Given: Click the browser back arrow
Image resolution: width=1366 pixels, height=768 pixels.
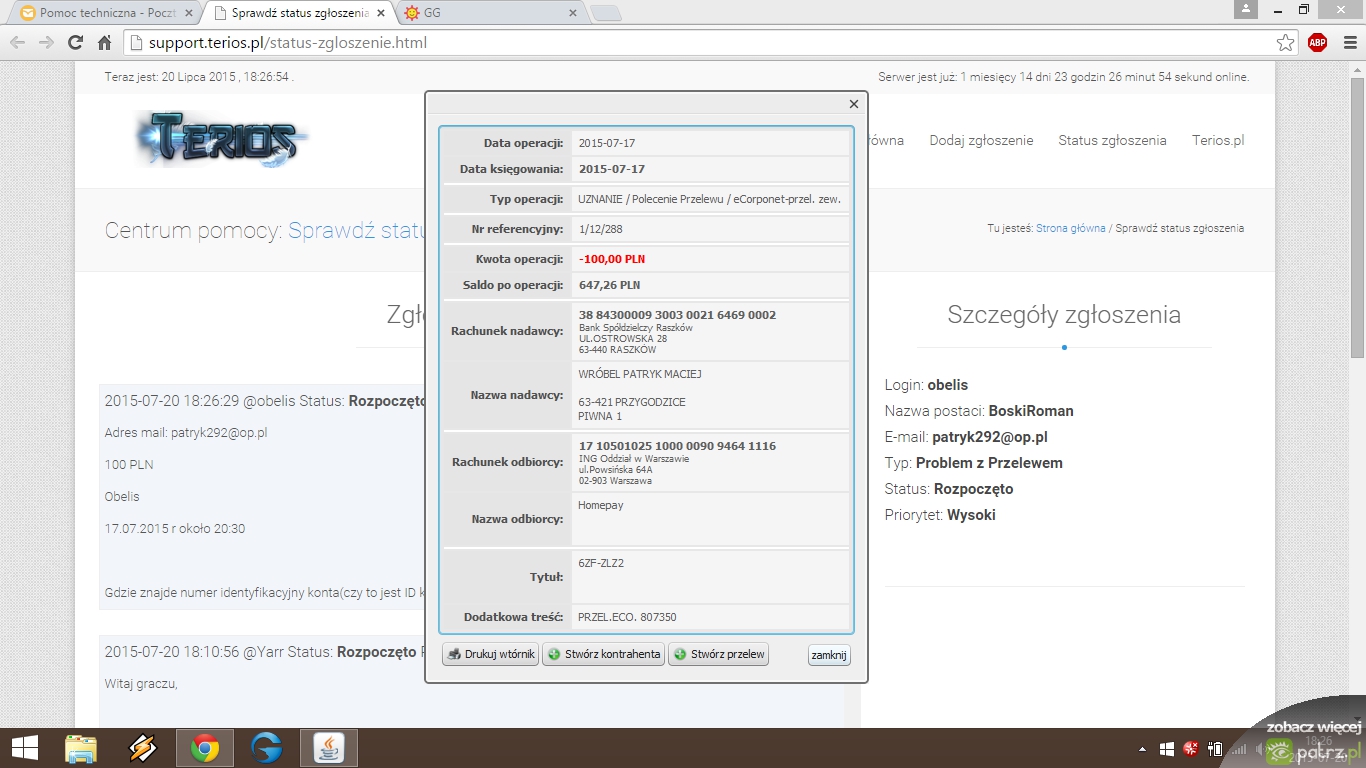Looking at the screenshot, I should (x=18, y=43).
